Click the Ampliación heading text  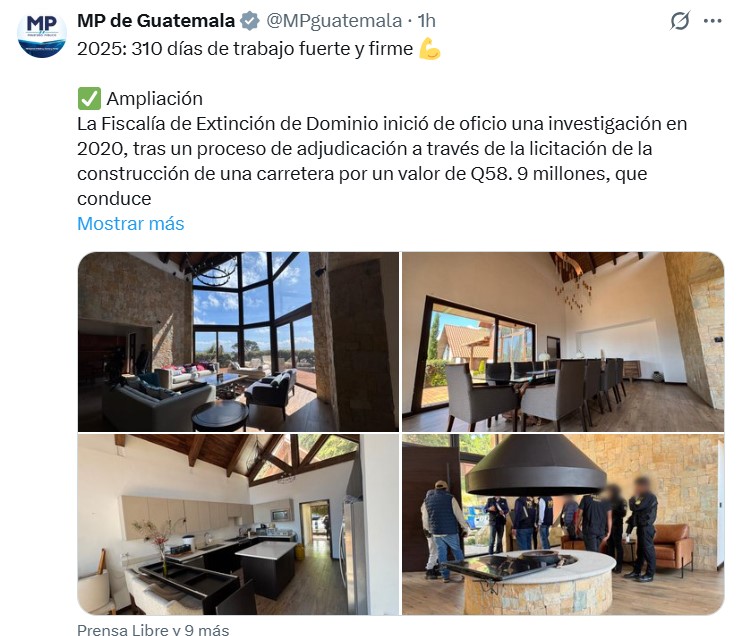(155, 99)
